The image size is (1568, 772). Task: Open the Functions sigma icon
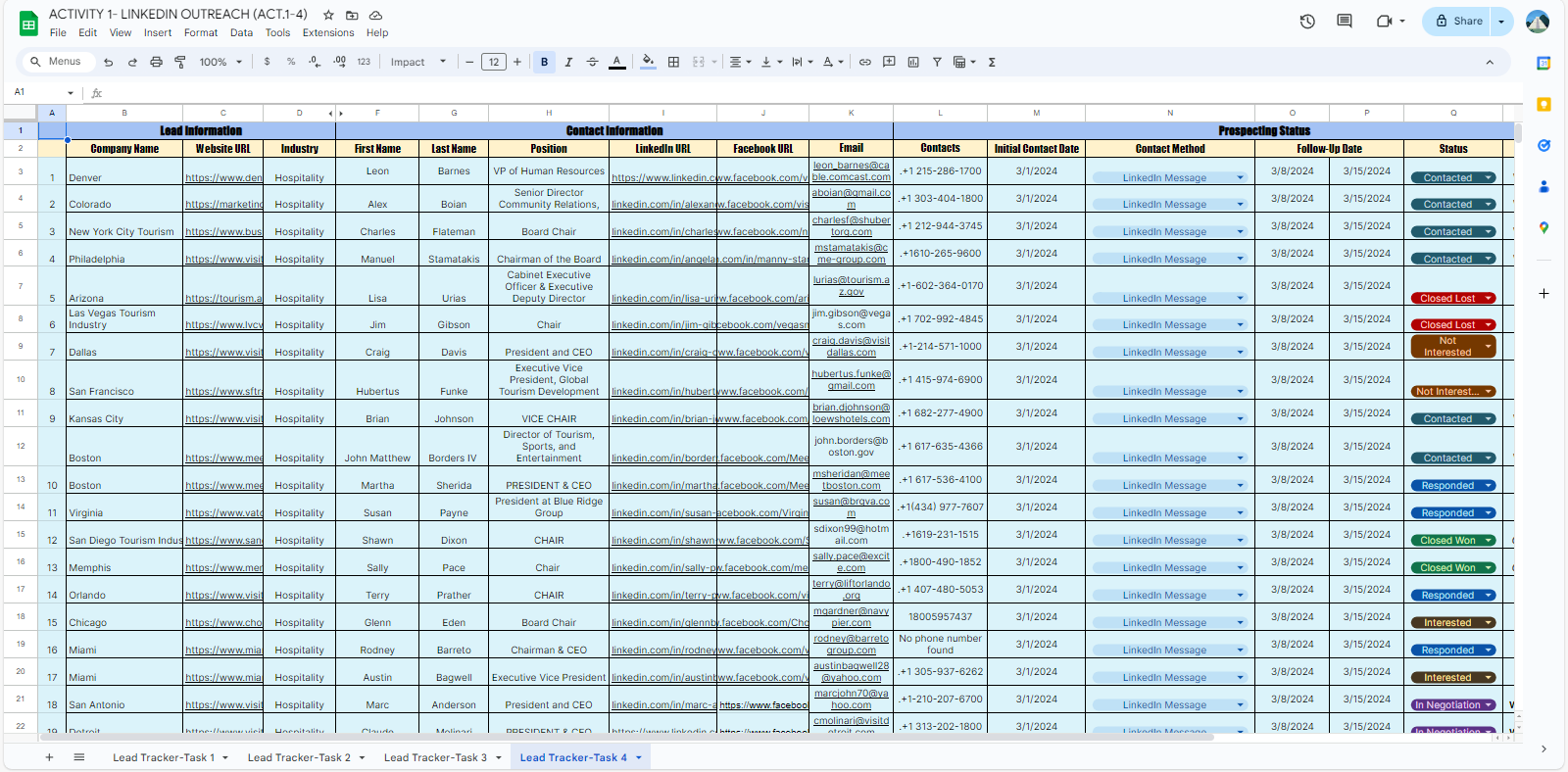pyautogui.click(x=992, y=62)
